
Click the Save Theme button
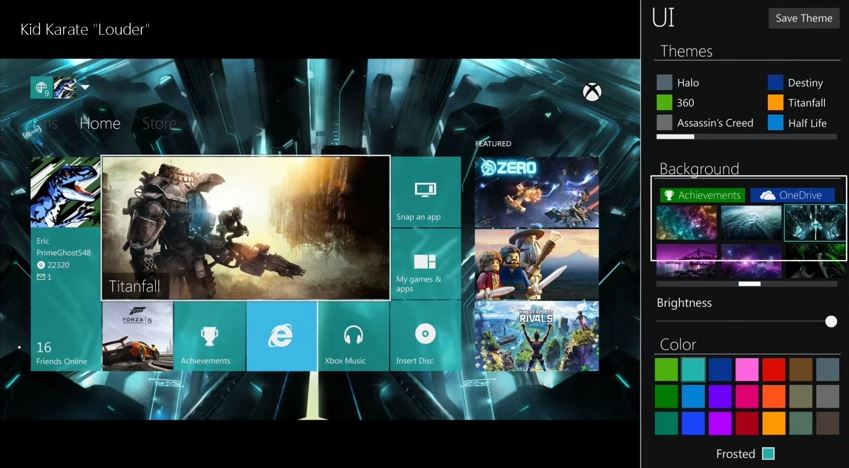click(x=804, y=18)
